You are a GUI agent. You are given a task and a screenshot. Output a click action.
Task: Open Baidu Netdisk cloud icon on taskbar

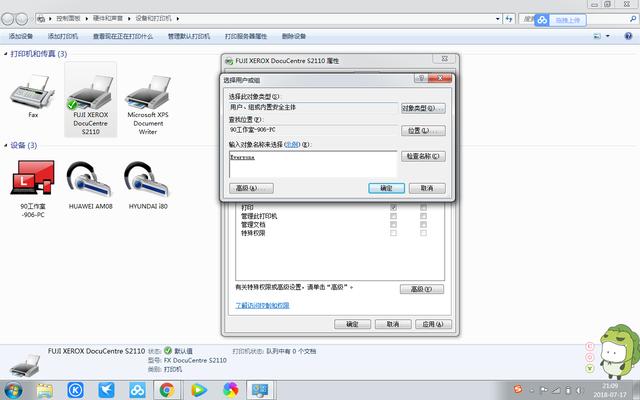pyautogui.click(x=137, y=390)
